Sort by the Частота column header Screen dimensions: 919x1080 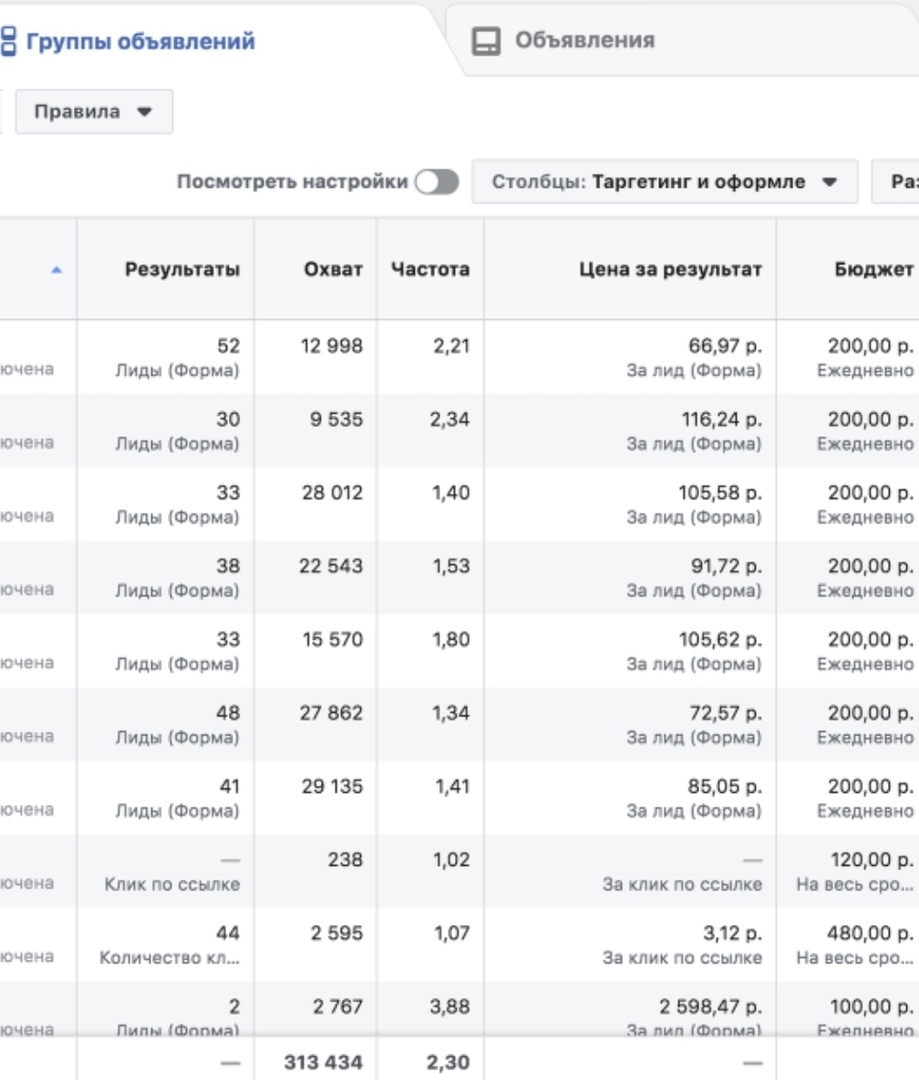point(430,270)
